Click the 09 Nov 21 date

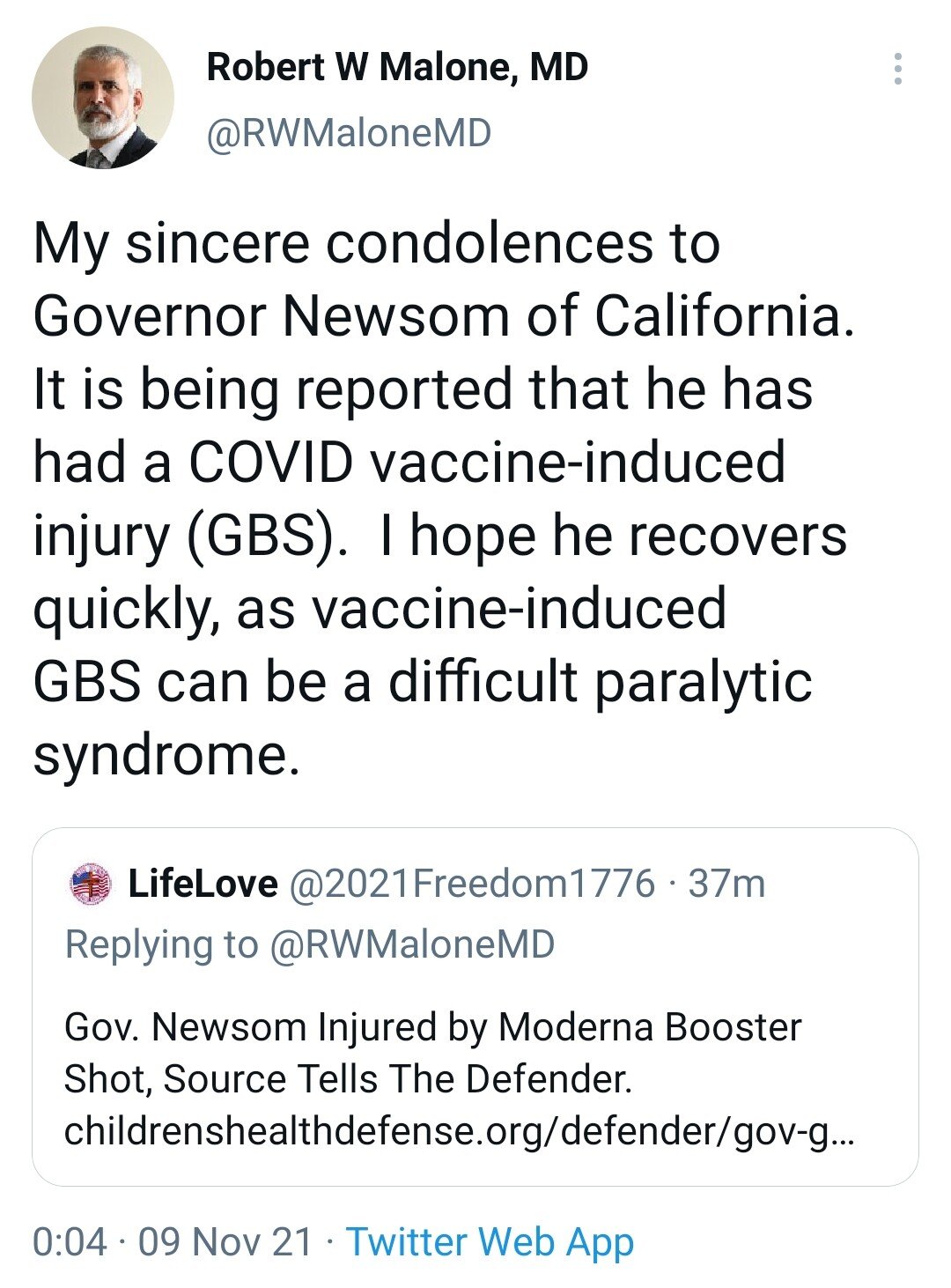coord(225,1242)
